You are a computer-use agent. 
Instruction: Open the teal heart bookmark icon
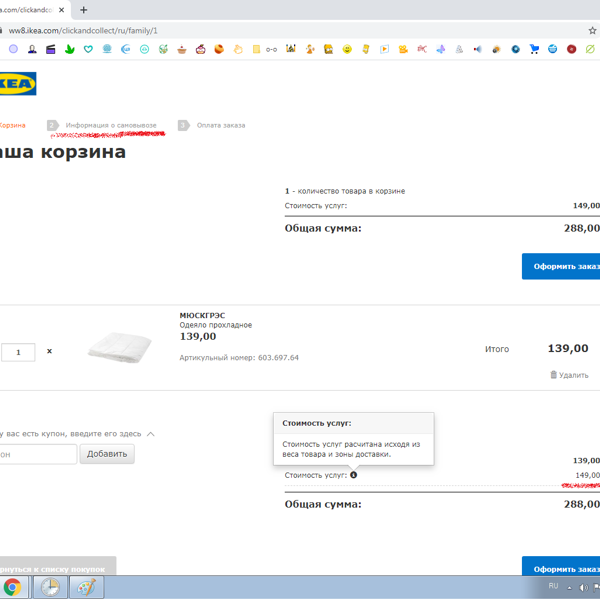pos(88,49)
